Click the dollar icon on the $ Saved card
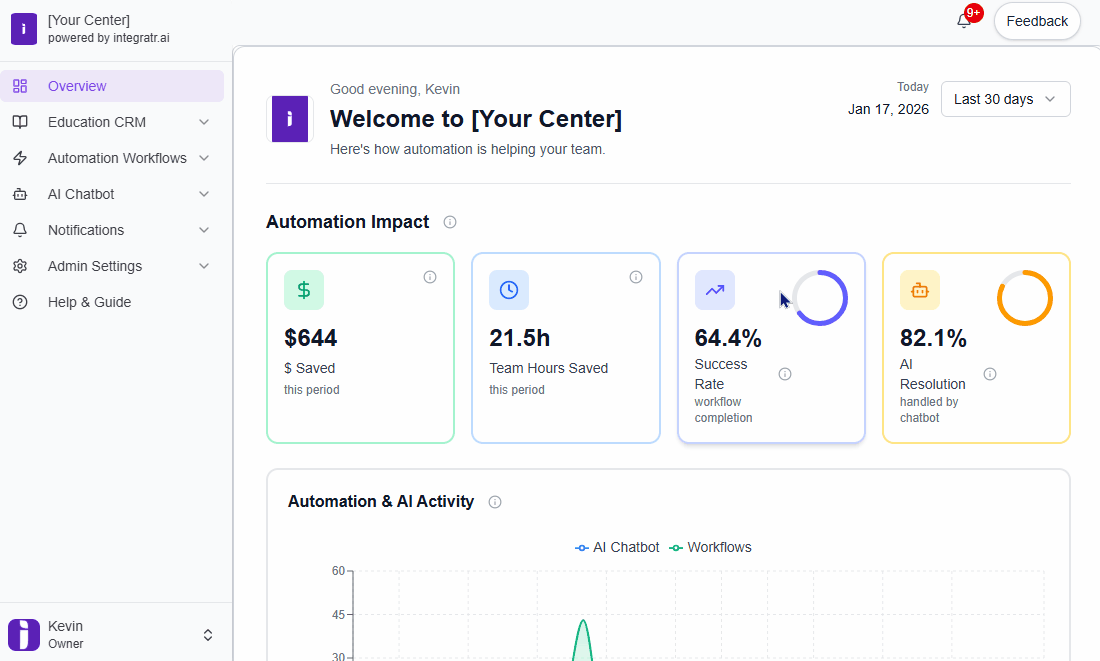The image size is (1100, 661). tap(302, 289)
